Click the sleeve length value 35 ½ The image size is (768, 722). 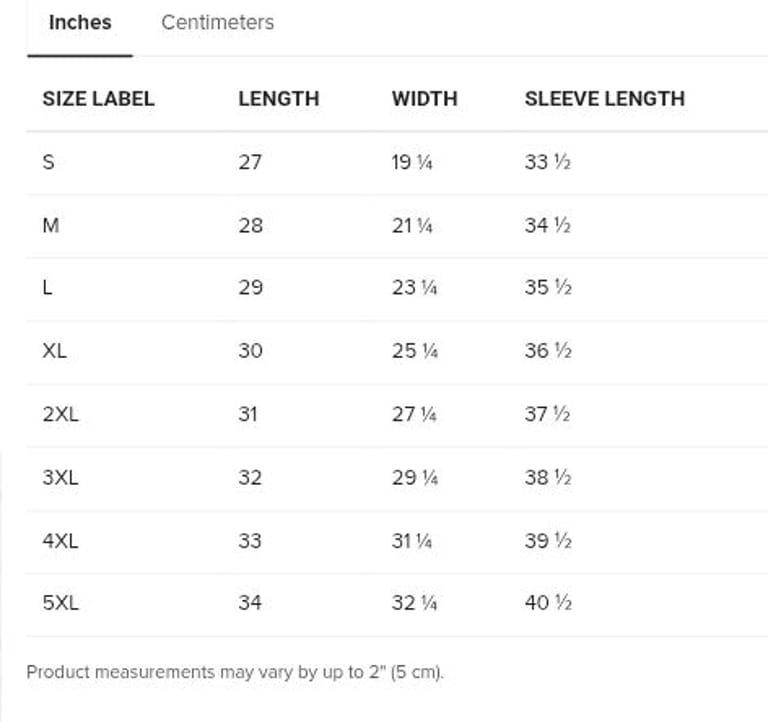point(547,288)
